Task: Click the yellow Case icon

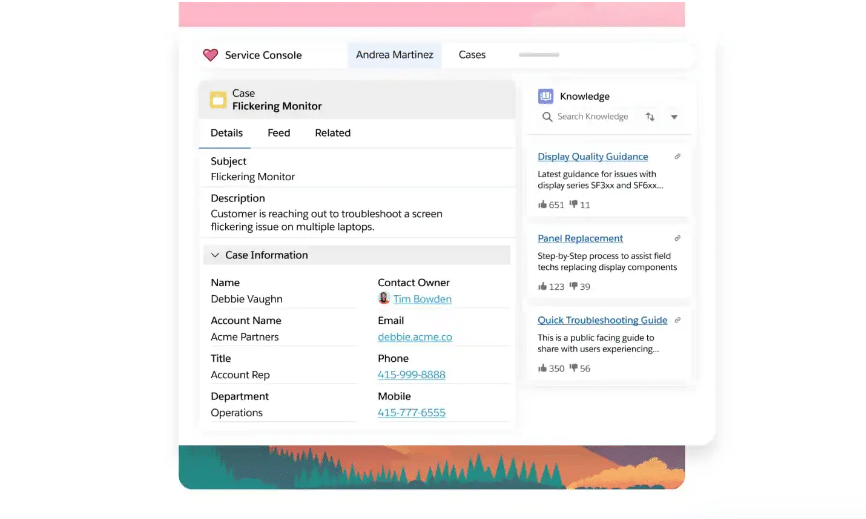Action: 218,100
